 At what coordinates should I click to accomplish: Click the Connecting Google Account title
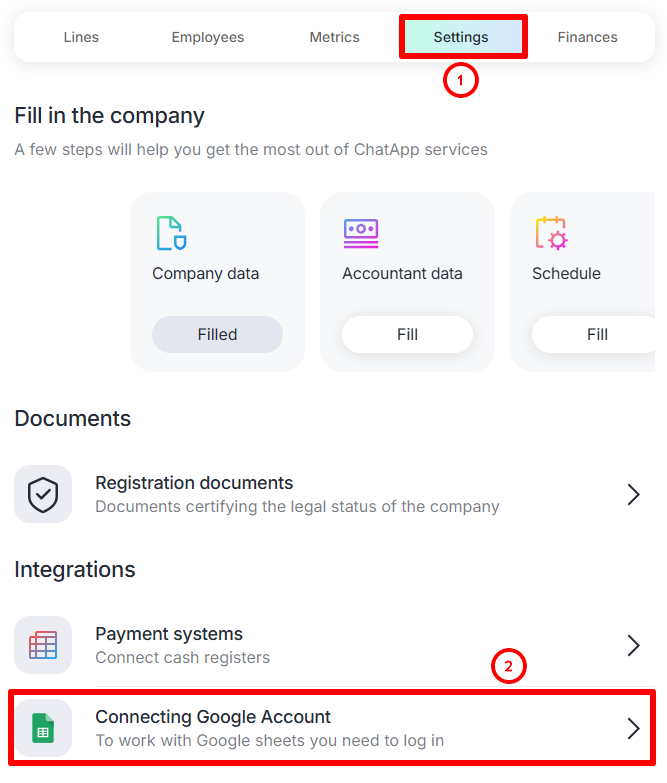pyautogui.click(x=213, y=717)
